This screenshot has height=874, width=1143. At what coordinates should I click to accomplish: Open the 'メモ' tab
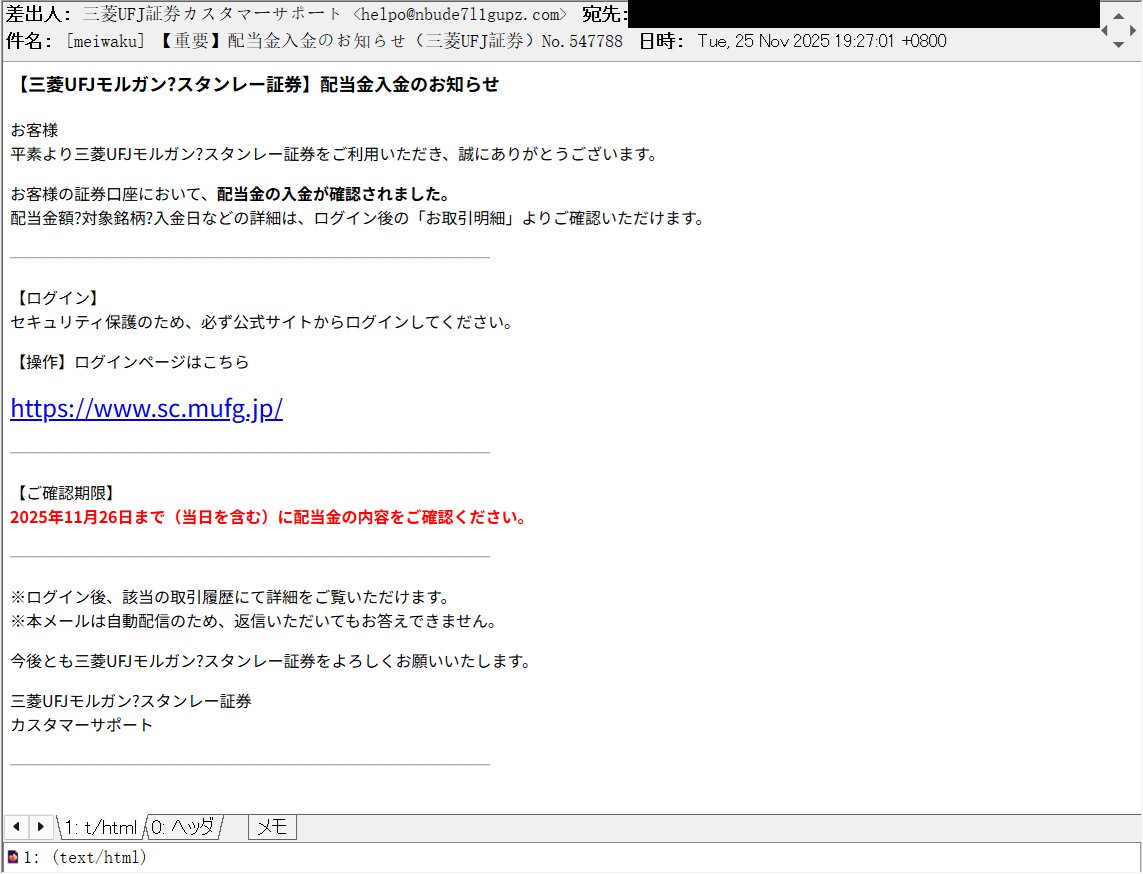click(271, 826)
